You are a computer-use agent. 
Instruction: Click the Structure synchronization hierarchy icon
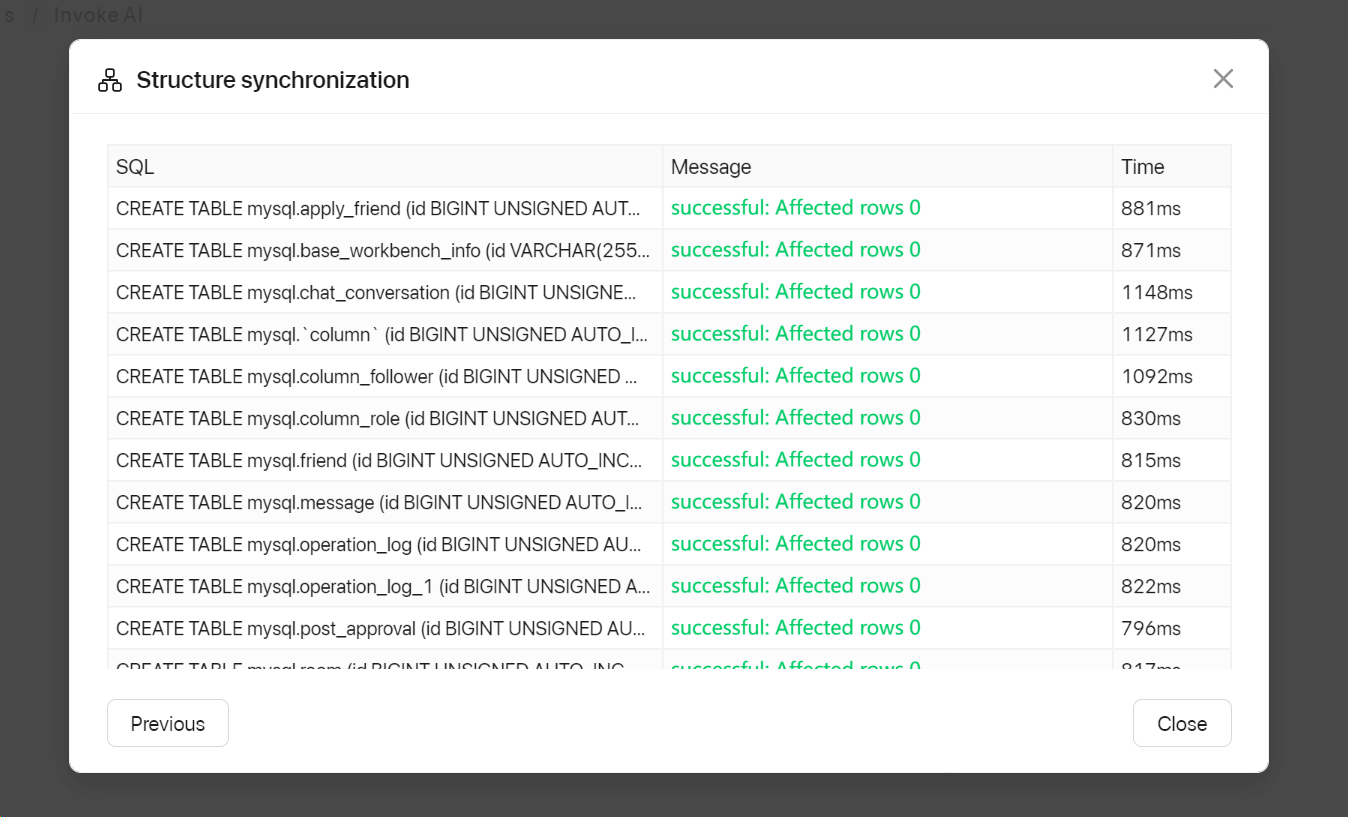pos(110,80)
